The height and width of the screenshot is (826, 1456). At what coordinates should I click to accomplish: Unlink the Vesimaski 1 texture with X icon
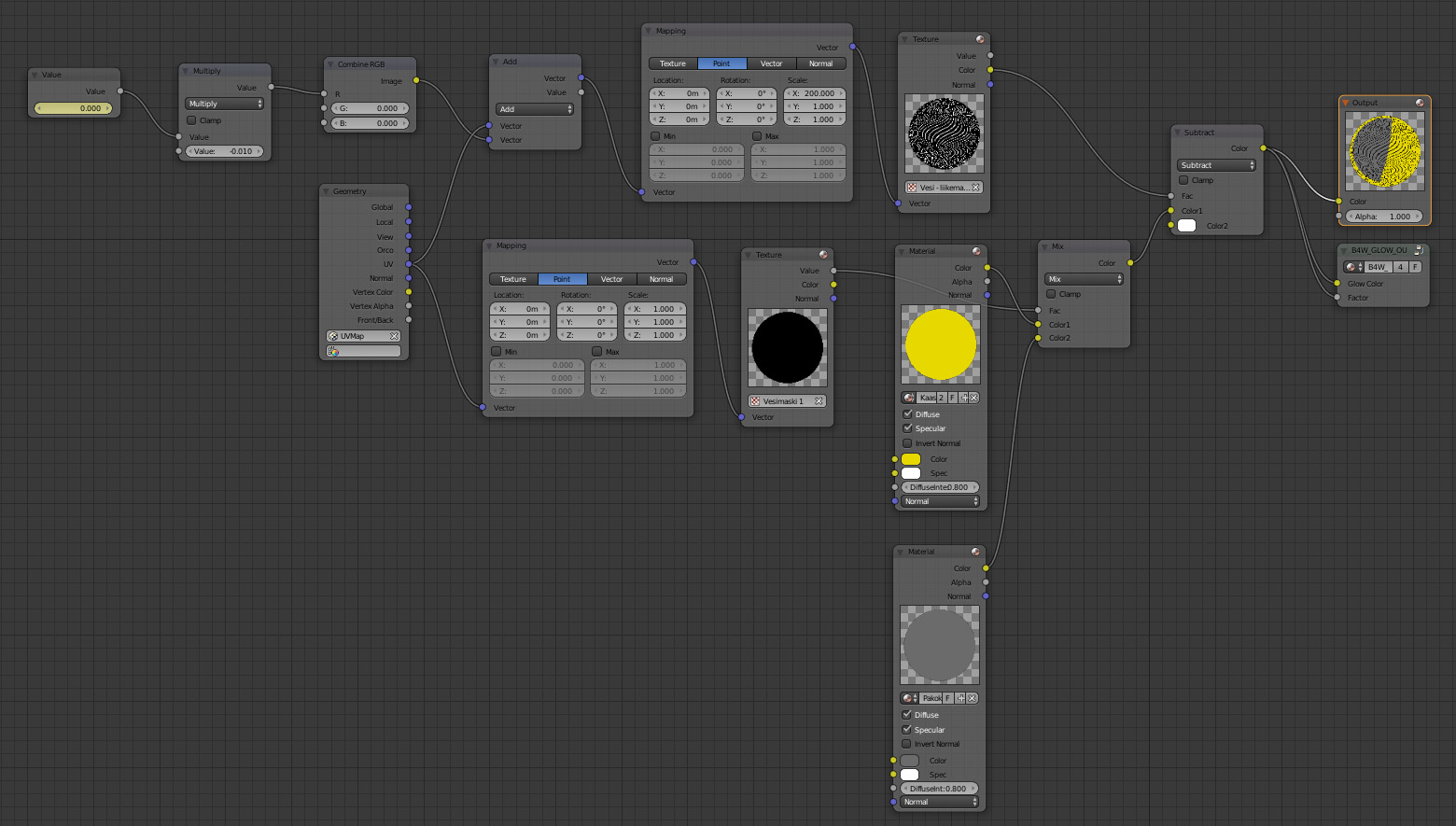tap(819, 401)
